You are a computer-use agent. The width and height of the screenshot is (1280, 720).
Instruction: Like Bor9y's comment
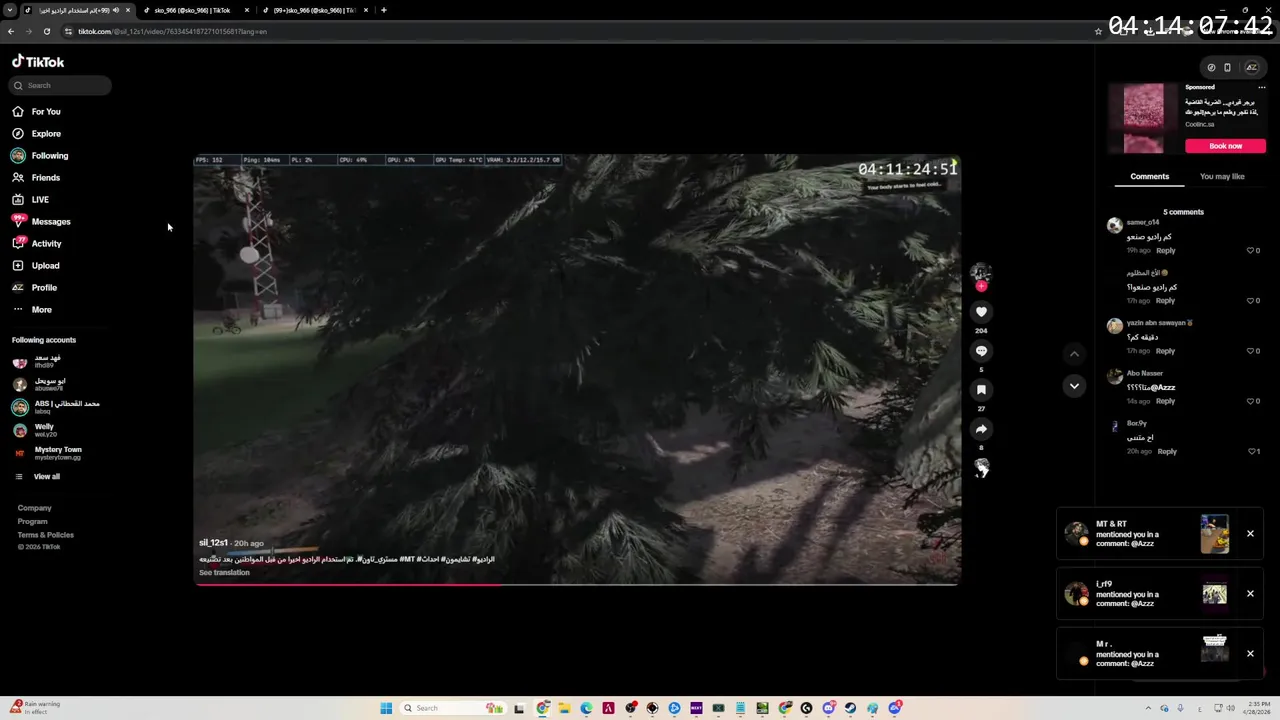pyautogui.click(x=1253, y=451)
